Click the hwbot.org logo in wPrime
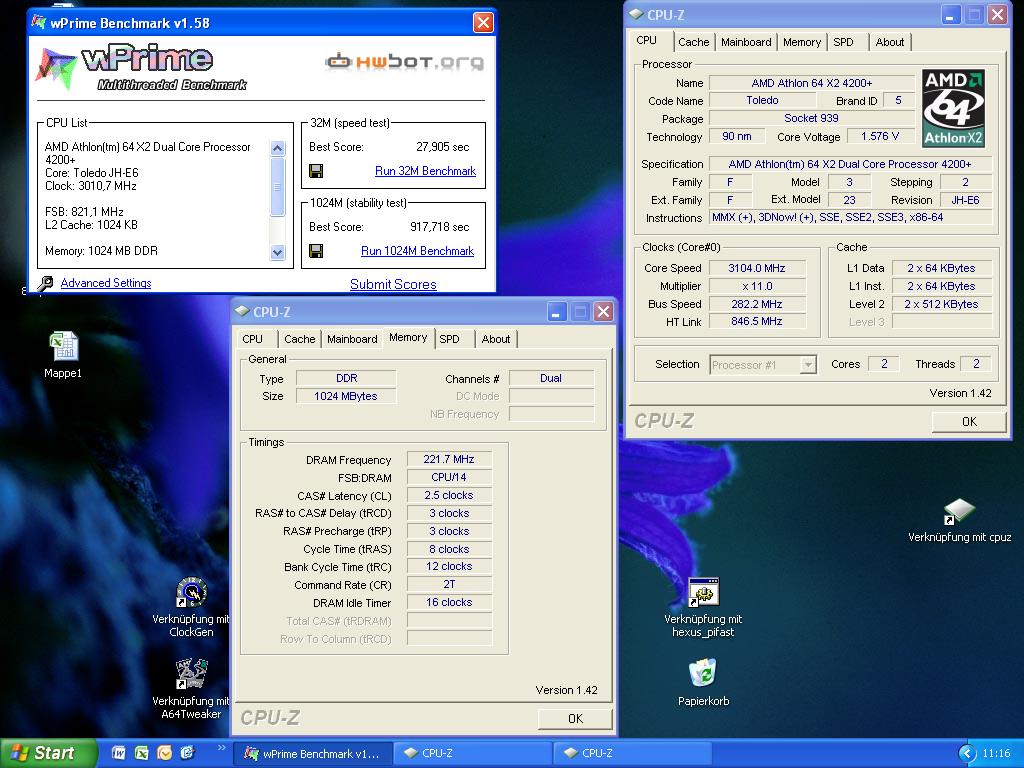 (405, 61)
